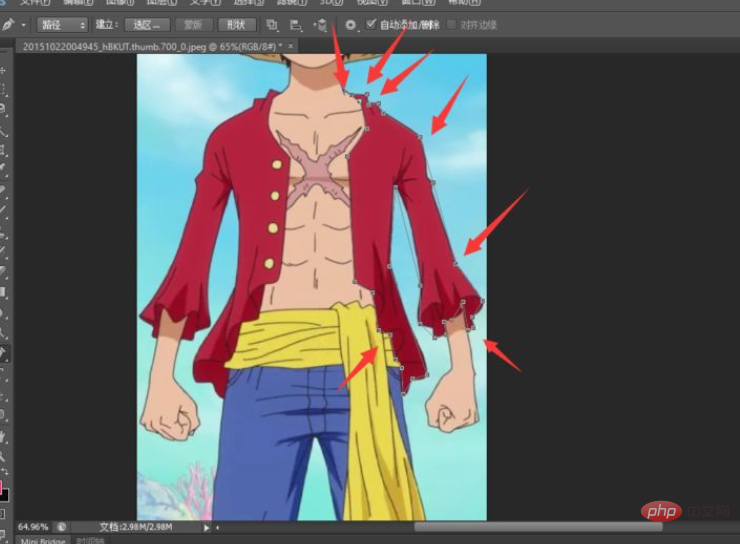The image size is (740, 544).
Task: Select the Move tool
Action: (3, 71)
